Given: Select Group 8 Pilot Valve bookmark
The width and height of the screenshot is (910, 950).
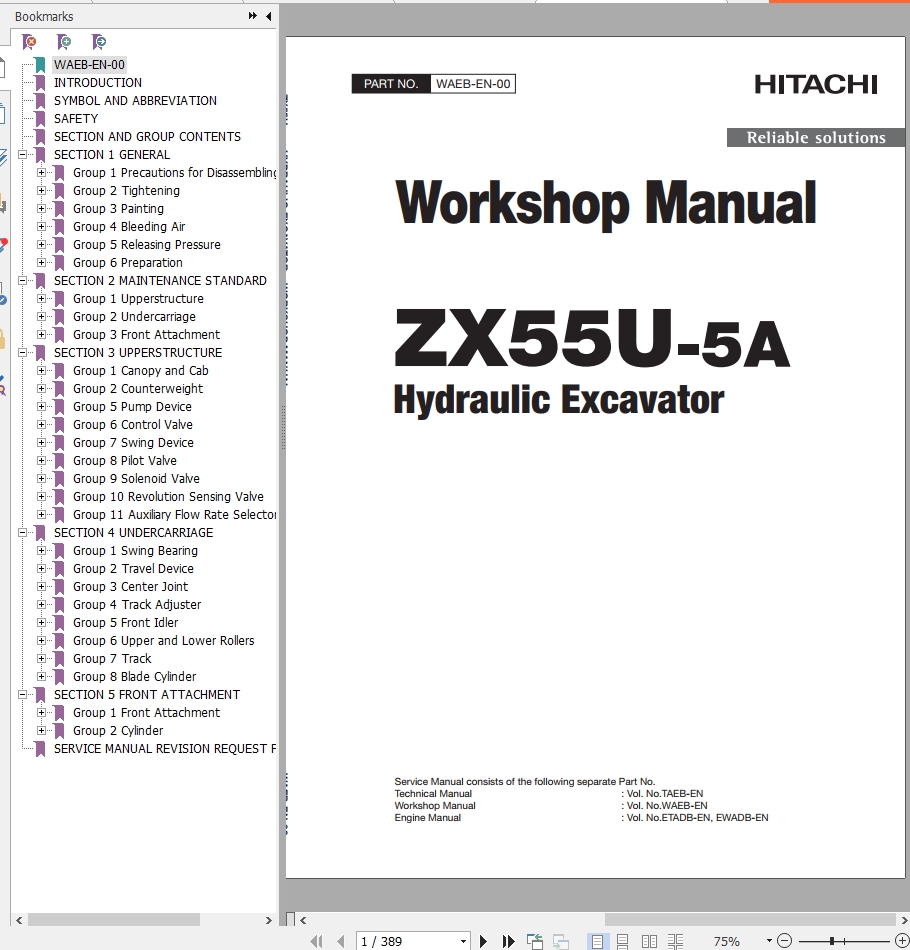Looking at the screenshot, I should click(125, 460).
